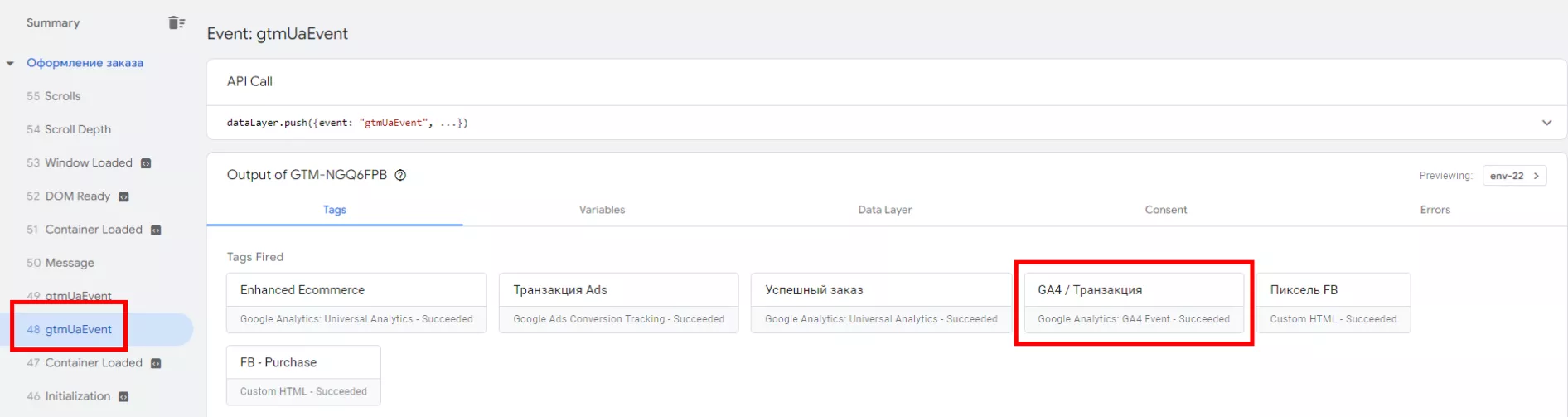Click the code icon beside 47 Container Loaded
The height and width of the screenshot is (417, 1568).
[156, 363]
